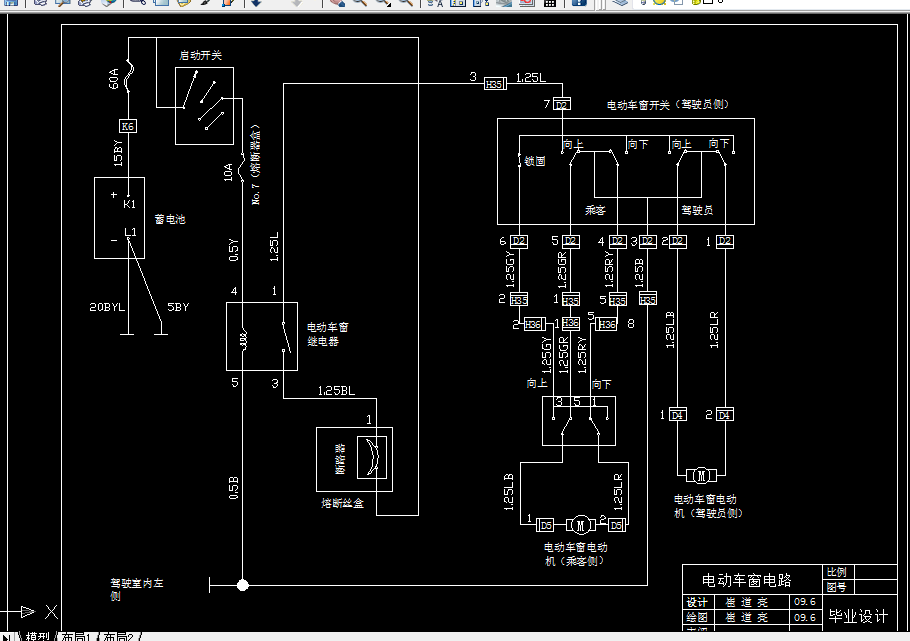Screen dimensions: 910x641
Task: Select the D4 connector at pin 2
Action: (725, 415)
